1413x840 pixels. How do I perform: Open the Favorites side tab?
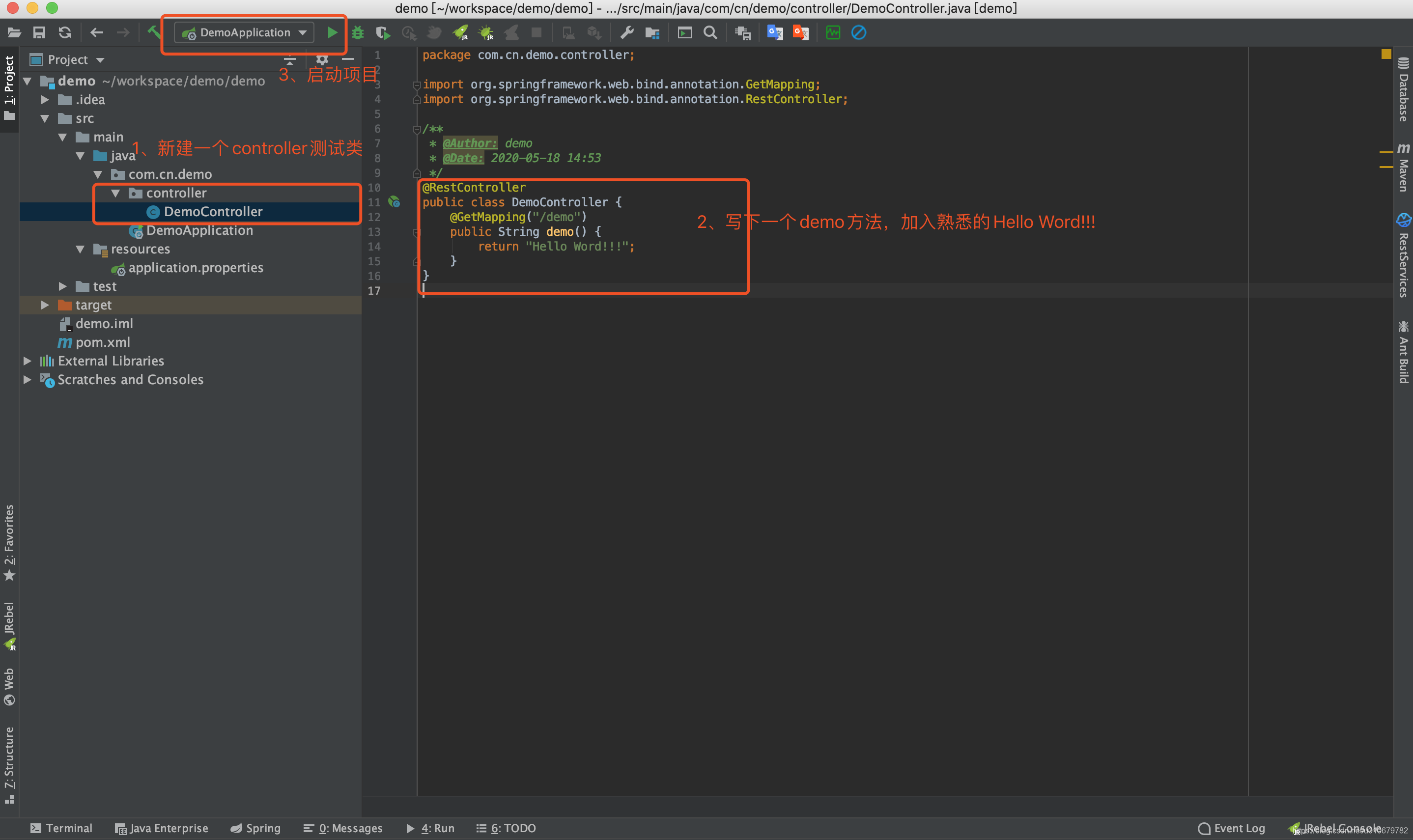9,543
